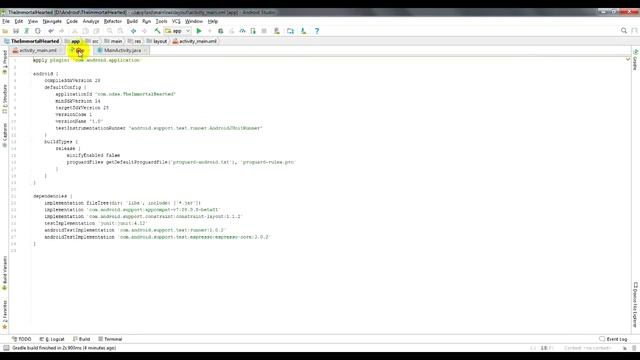The width and height of the screenshot is (640, 360).
Task: Click the src breadcrumb folder
Action: tap(92, 41)
